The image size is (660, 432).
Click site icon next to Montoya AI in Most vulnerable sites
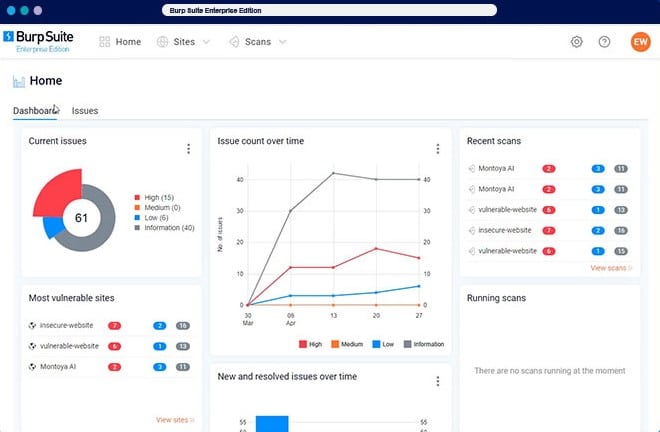[32, 367]
